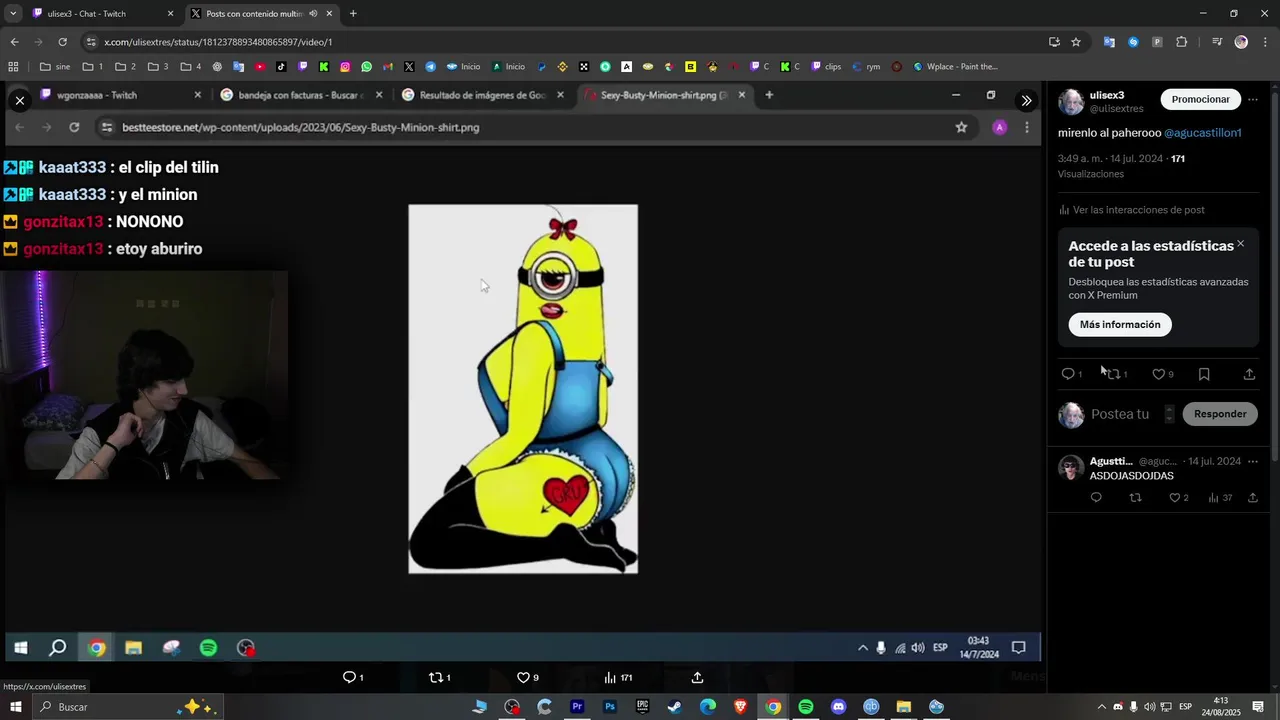Screen dimensions: 1280x720
Task: Open Chrome apps grid in bookmarks bar
Action: (x=13, y=67)
